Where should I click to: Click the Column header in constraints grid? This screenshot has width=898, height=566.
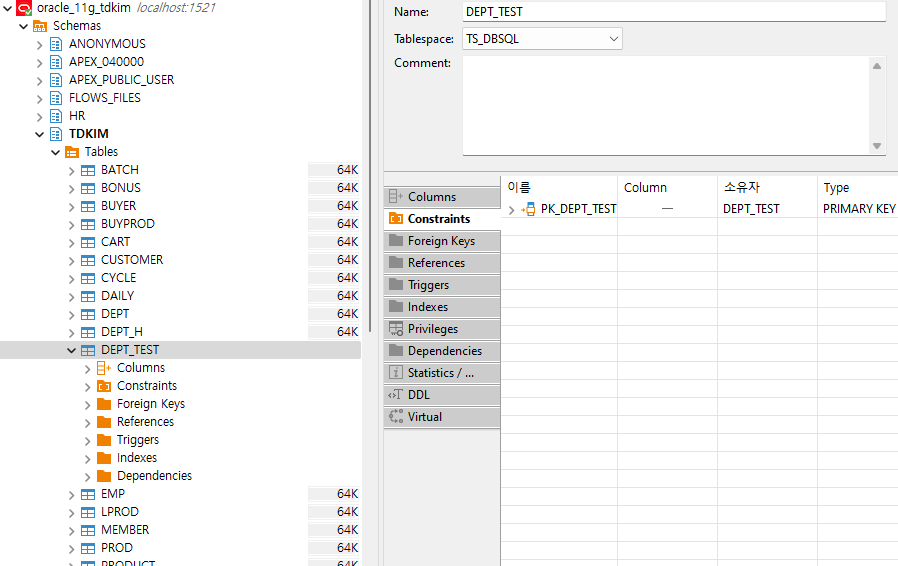point(667,187)
